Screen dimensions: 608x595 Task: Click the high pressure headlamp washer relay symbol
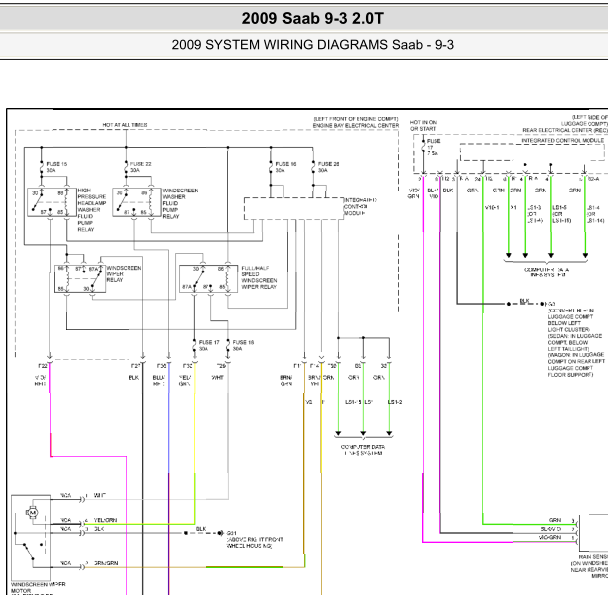(x=52, y=202)
